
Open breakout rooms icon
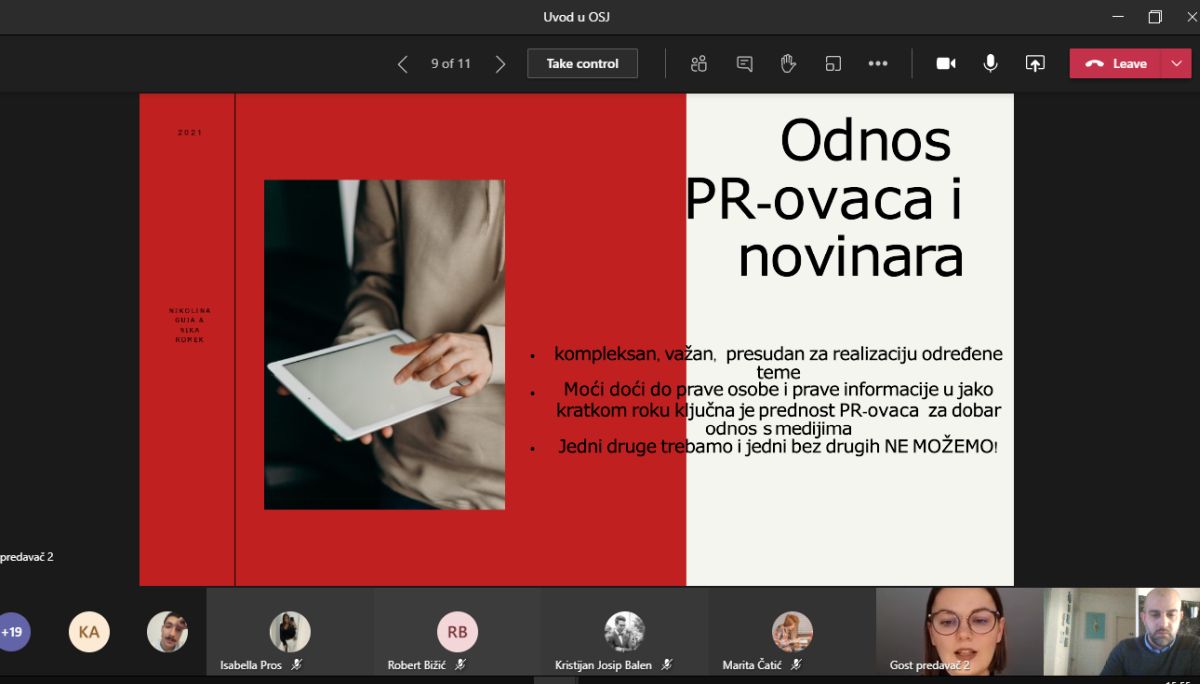[x=833, y=64]
